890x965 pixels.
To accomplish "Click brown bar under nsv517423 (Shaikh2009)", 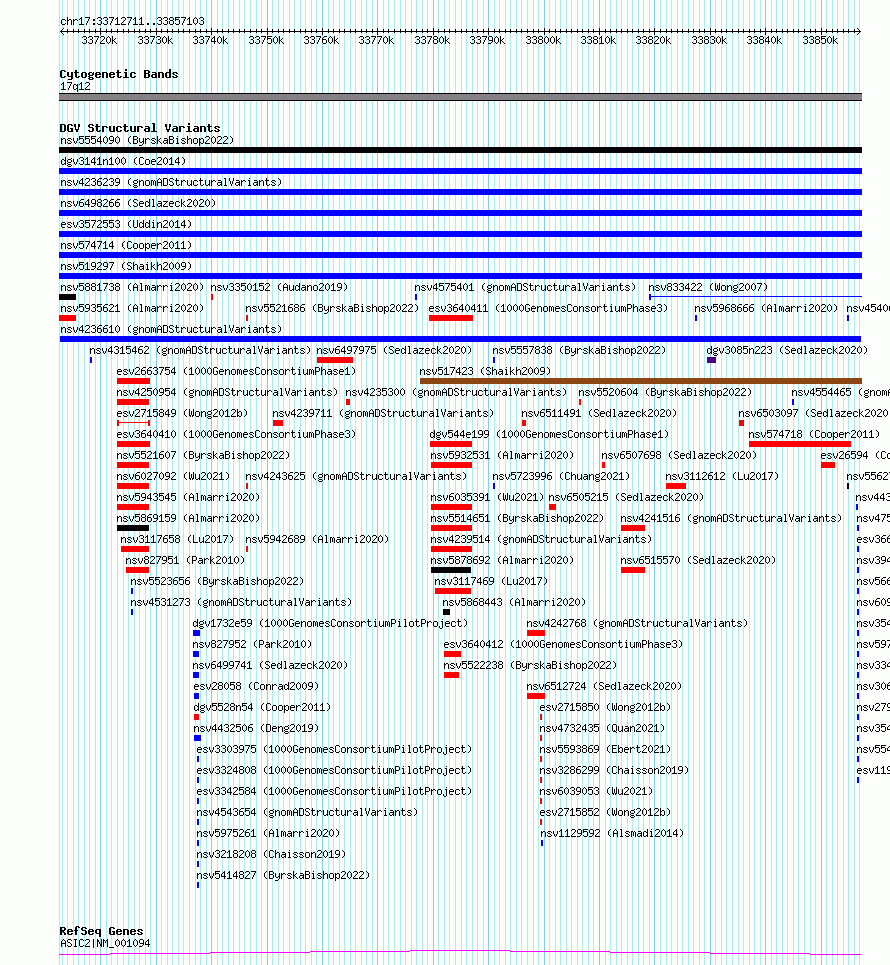I will point(641,381).
